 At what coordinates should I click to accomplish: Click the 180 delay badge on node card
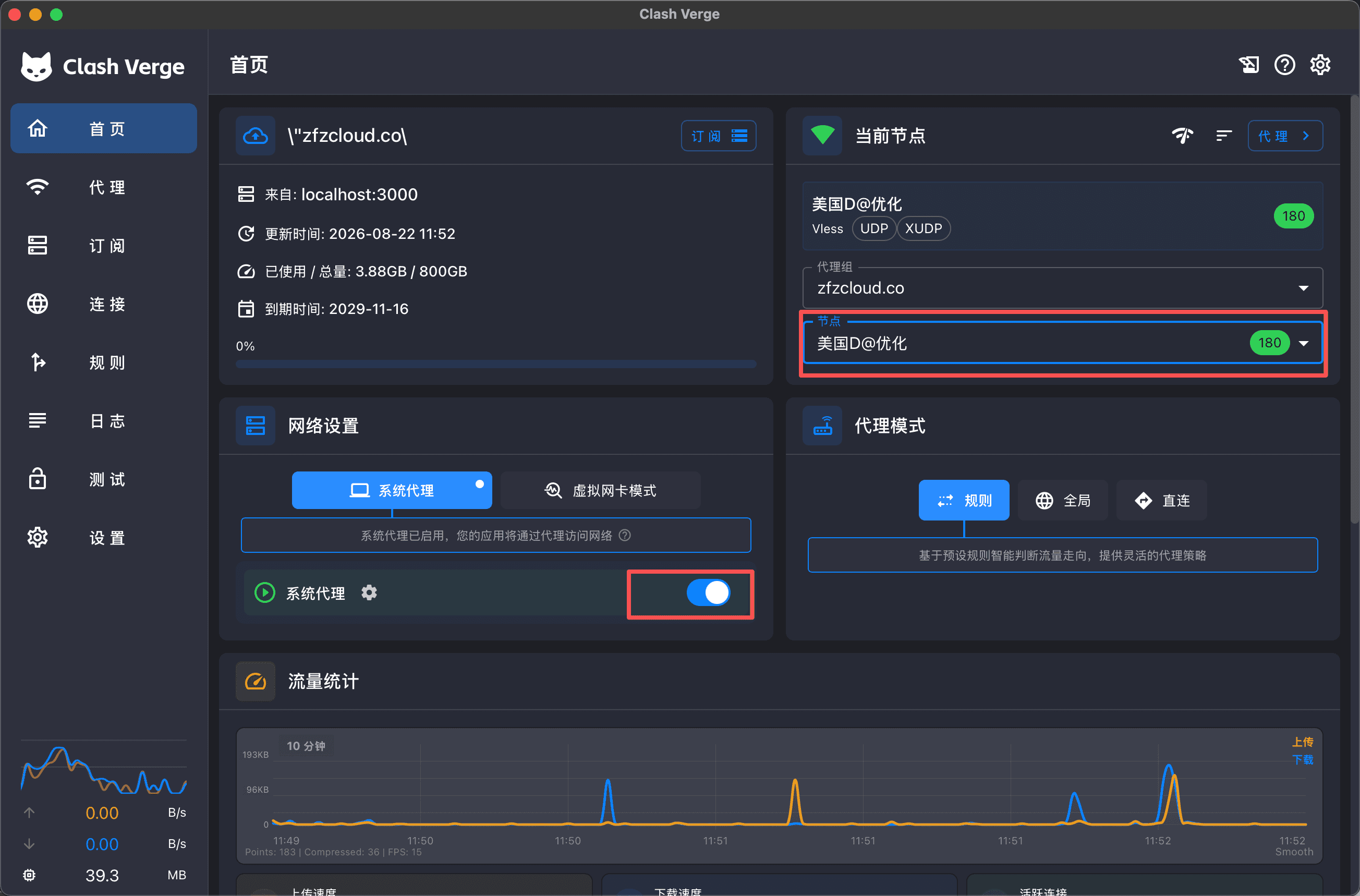(1293, 216)
